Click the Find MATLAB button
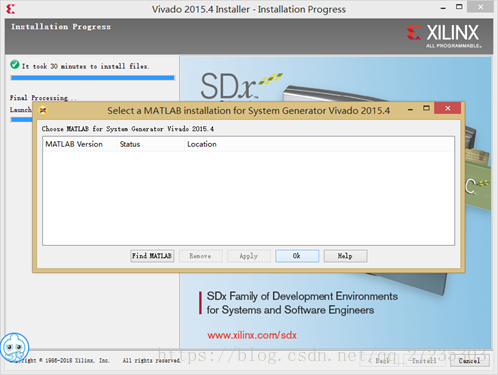 point(152,256)
